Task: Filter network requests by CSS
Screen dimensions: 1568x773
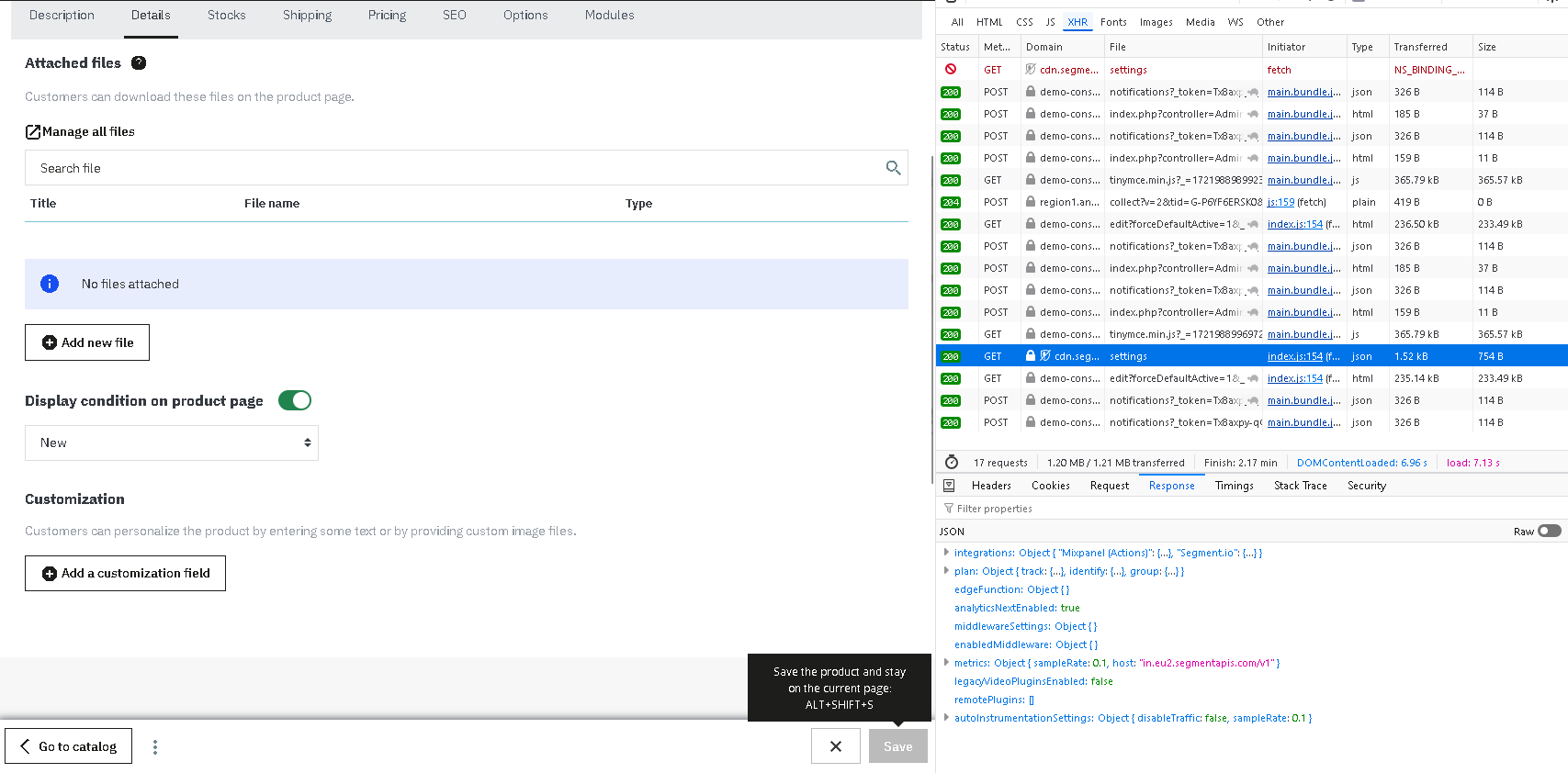Action: pyautogui.click(x=1024, y=22)
